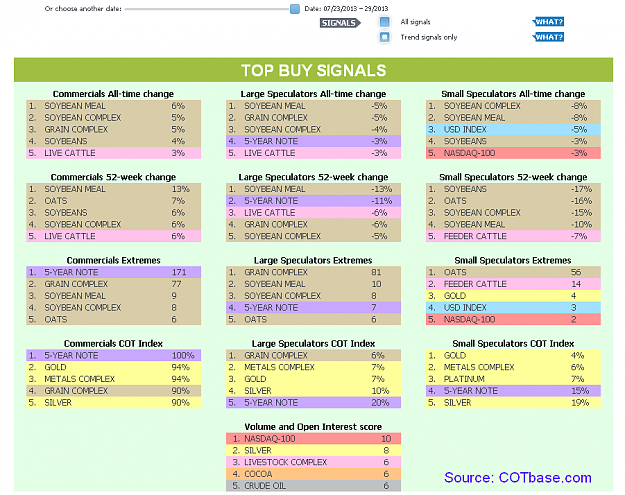Click the Volume and Open Interest score heading
This screenshot has height=495, width=625.
(313, 427)
